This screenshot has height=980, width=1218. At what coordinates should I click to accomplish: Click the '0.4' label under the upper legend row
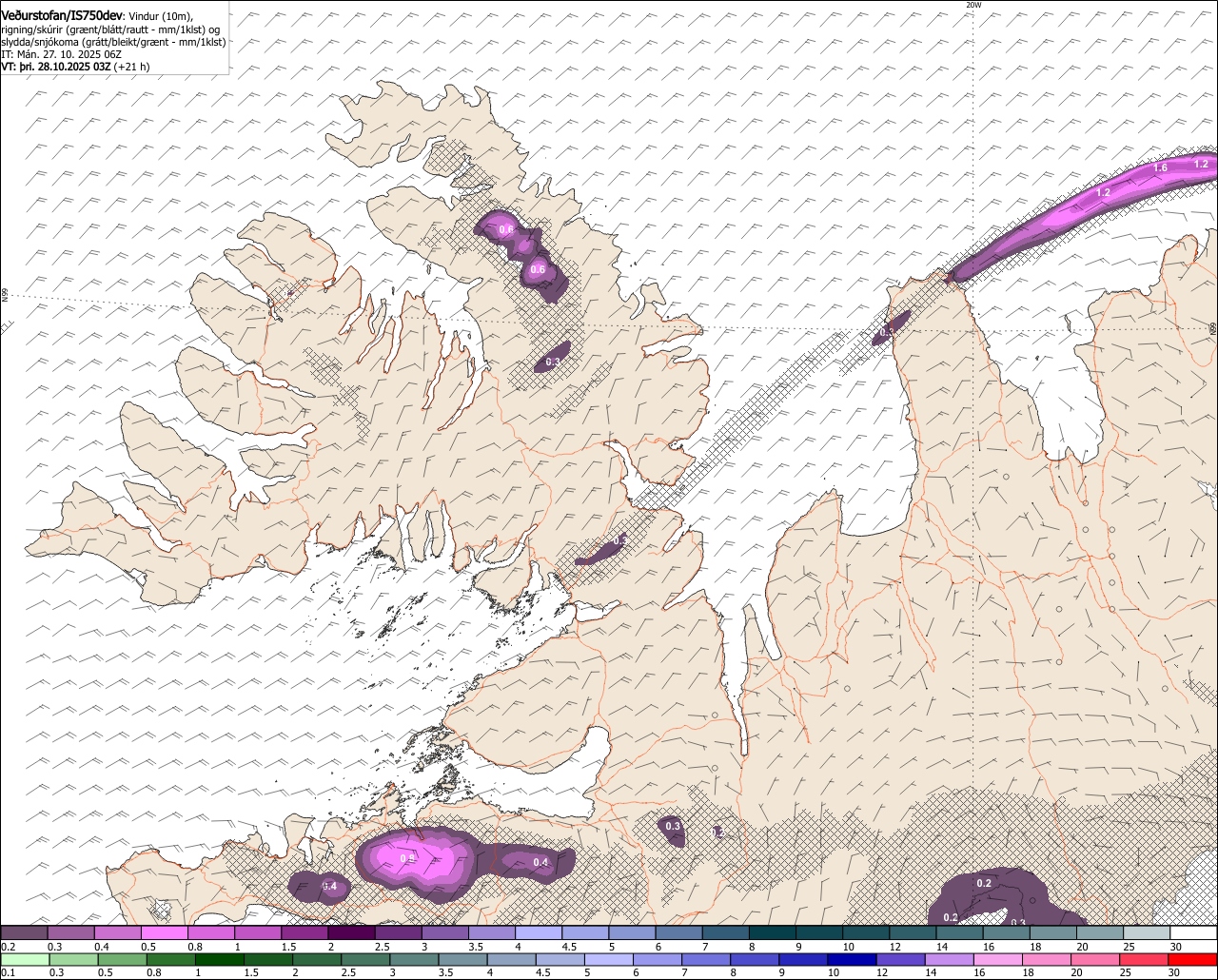click(102, 947)
